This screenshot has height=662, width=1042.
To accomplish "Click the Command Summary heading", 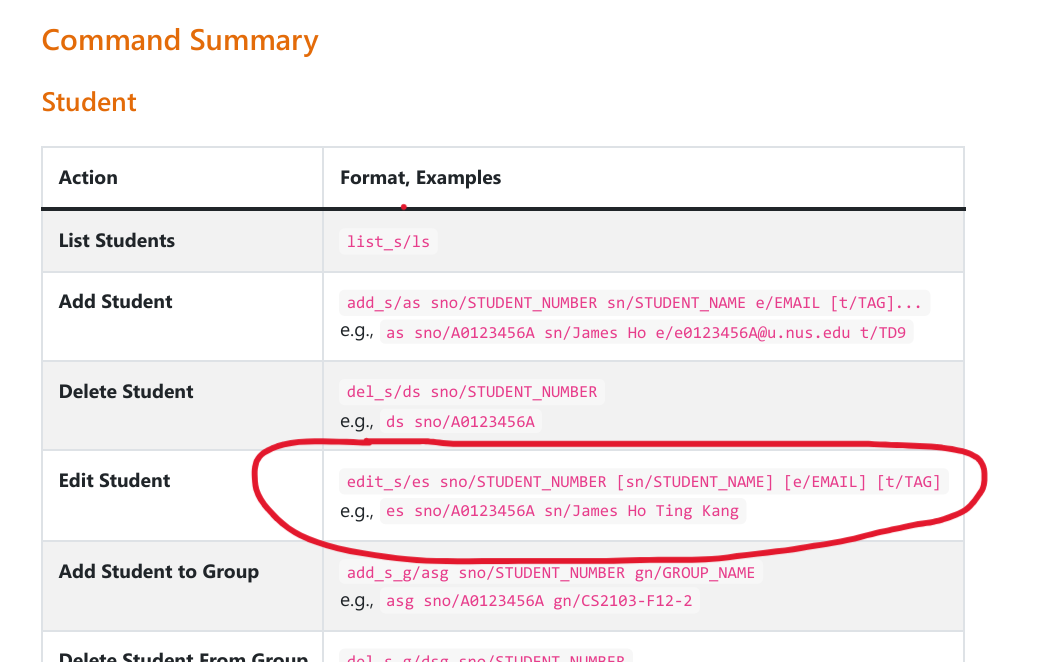I will (x=180, y=41).
